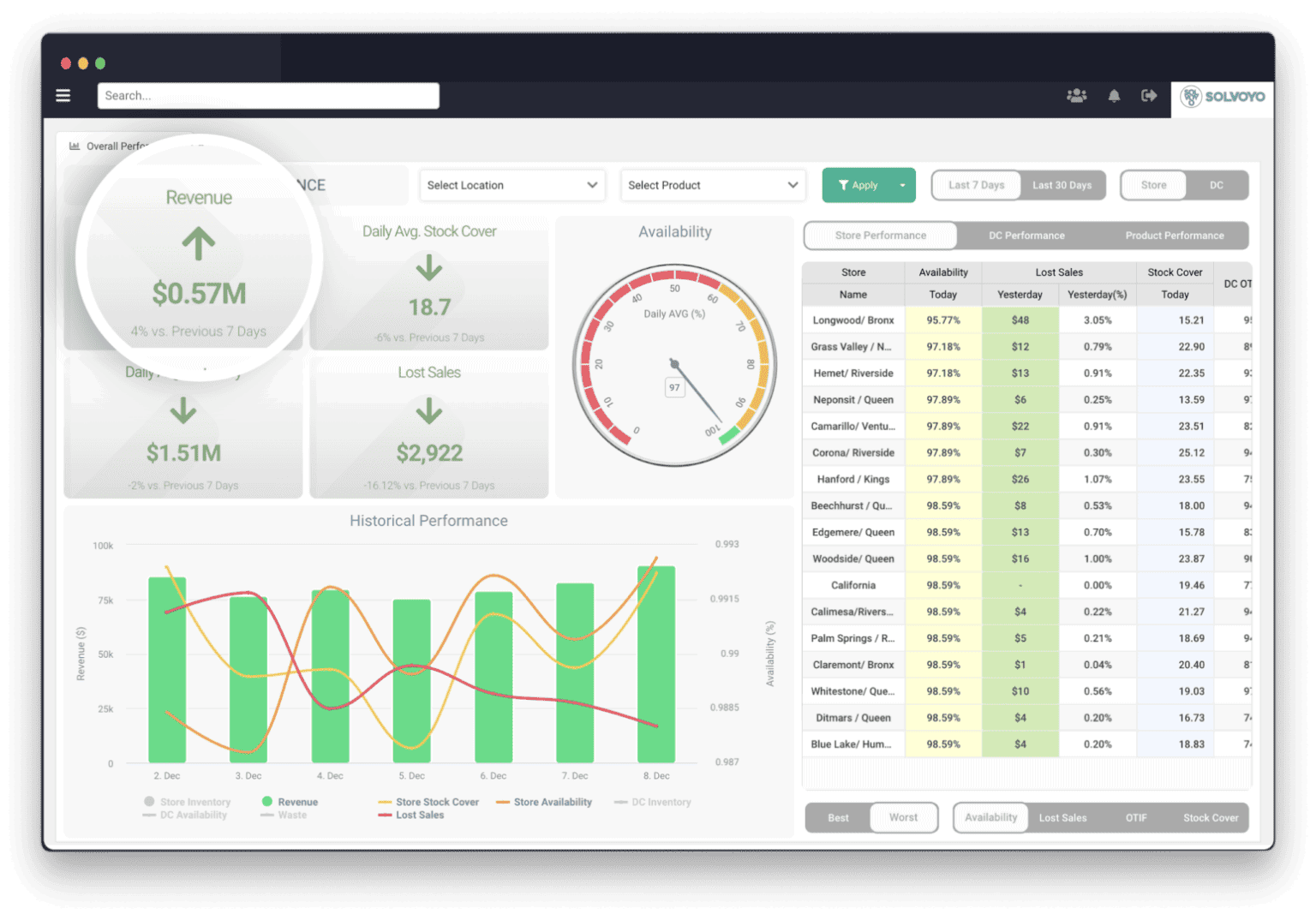Select the Last 7 Days range

coord(976,185)
